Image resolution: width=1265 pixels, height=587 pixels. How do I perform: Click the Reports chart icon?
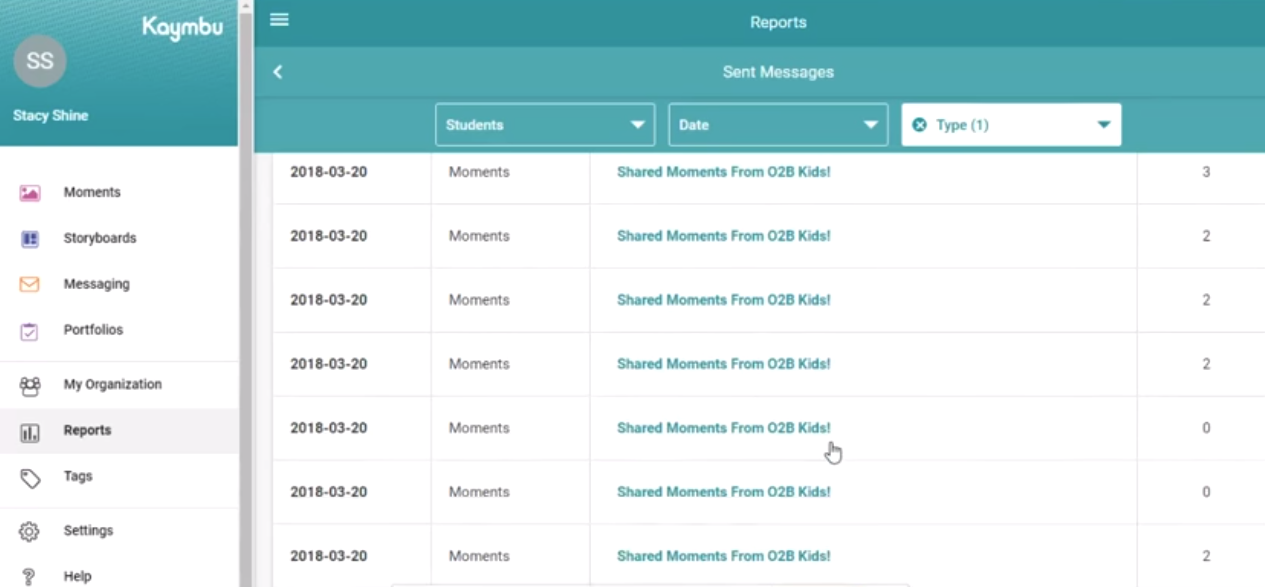point(30,432)
